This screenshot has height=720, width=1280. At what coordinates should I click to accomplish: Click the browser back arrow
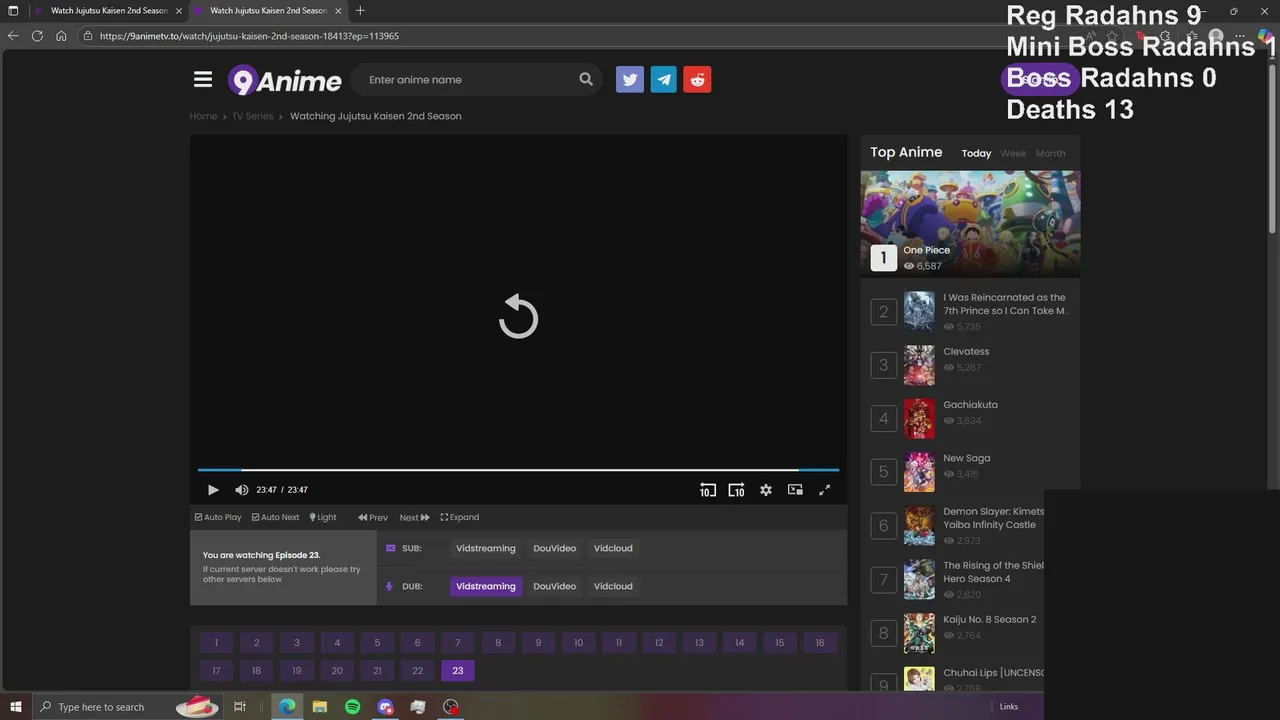[13, 36]
